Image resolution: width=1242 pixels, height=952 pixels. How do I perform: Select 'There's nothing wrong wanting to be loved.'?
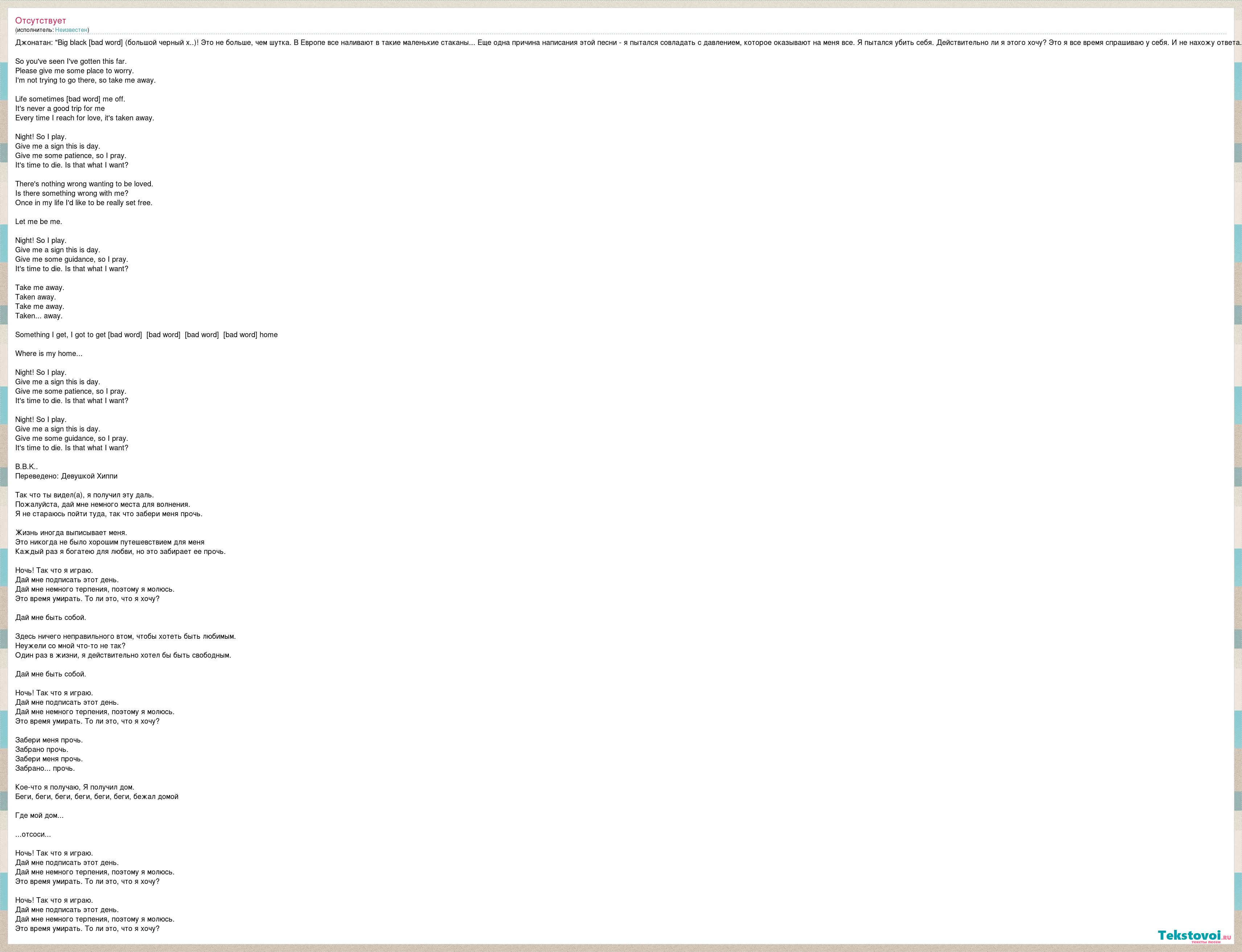[x=84, y=184]
